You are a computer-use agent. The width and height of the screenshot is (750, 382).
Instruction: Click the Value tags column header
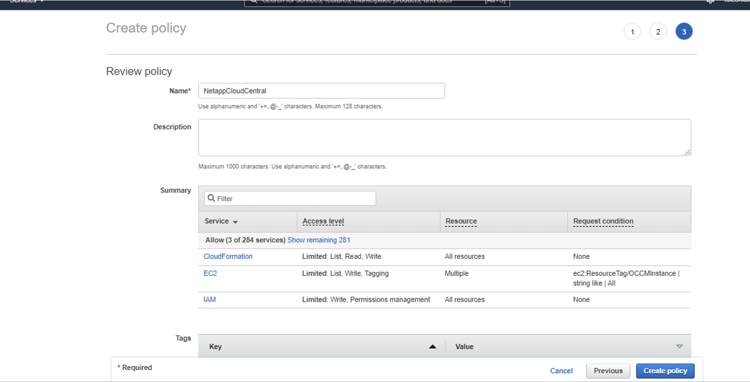464,347
